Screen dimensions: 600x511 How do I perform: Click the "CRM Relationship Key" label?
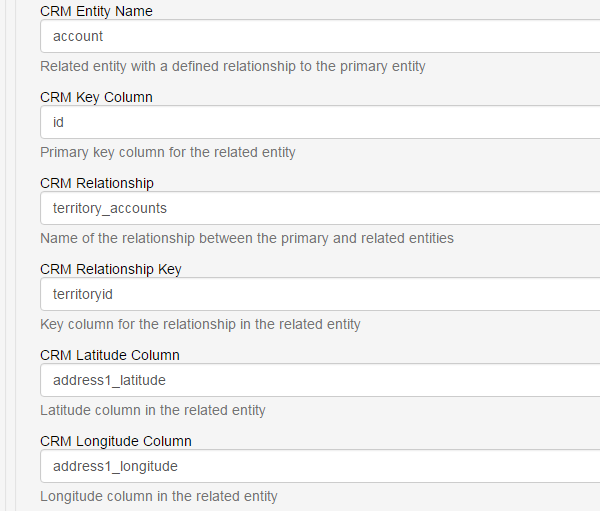pos(111,270)
